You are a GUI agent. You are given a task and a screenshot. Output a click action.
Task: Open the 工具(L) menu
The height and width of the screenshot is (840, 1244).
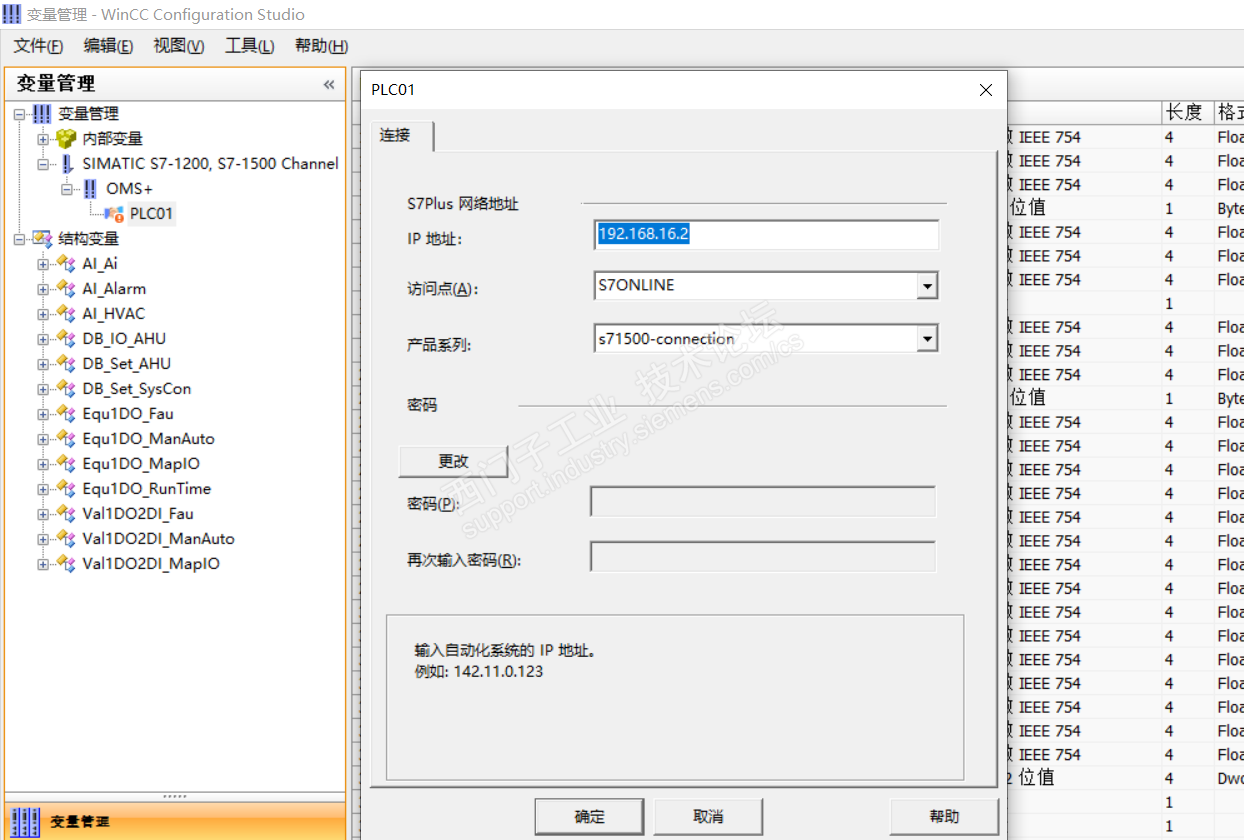(x=249, y=46)
